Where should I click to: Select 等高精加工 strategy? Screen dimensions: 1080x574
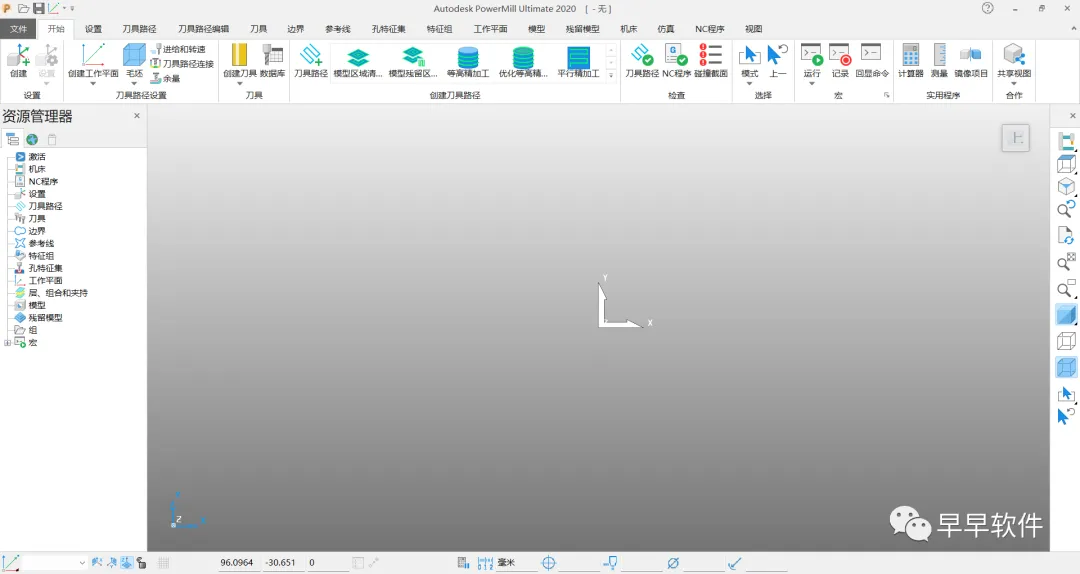[468, 62]
